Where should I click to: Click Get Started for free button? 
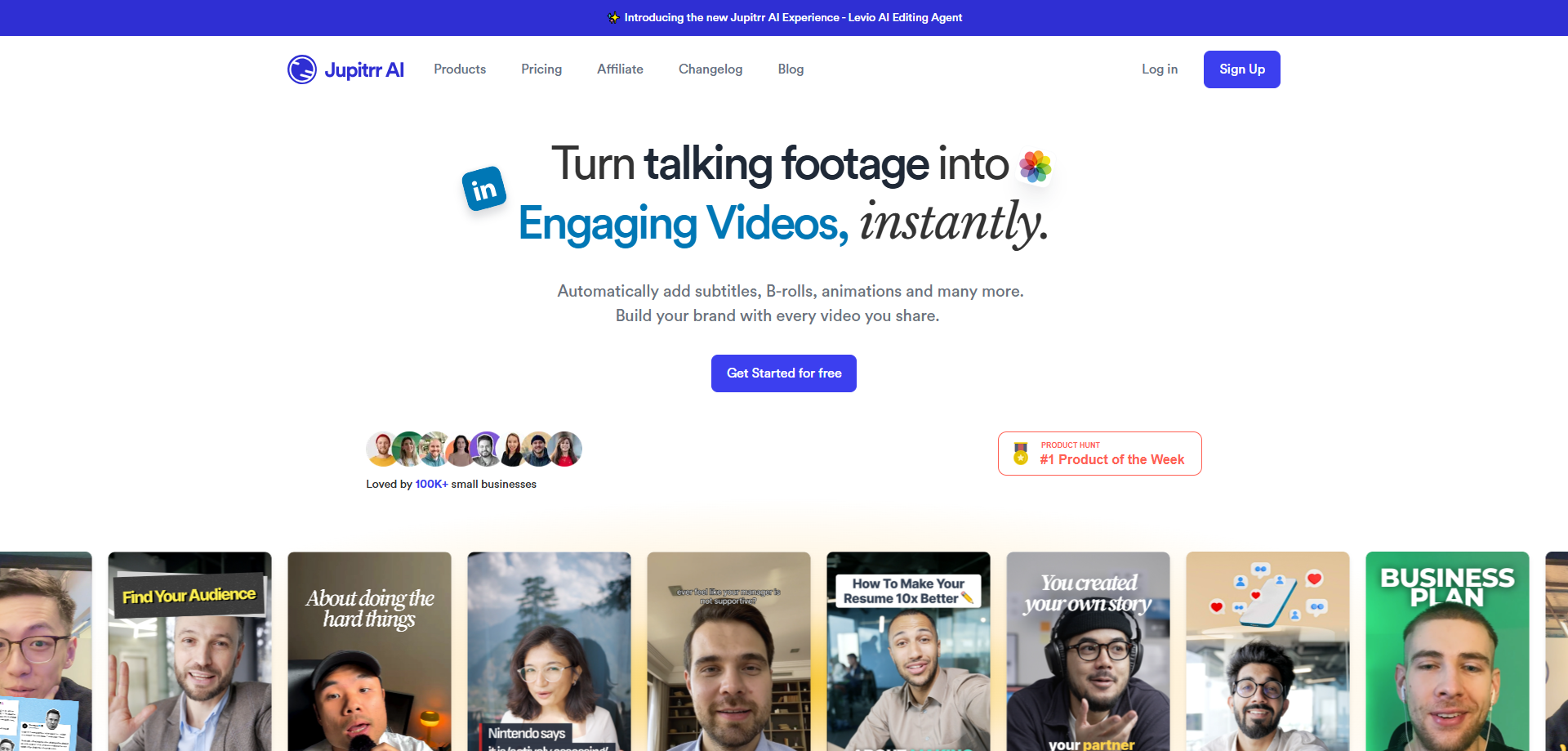[x=784, y=373]
